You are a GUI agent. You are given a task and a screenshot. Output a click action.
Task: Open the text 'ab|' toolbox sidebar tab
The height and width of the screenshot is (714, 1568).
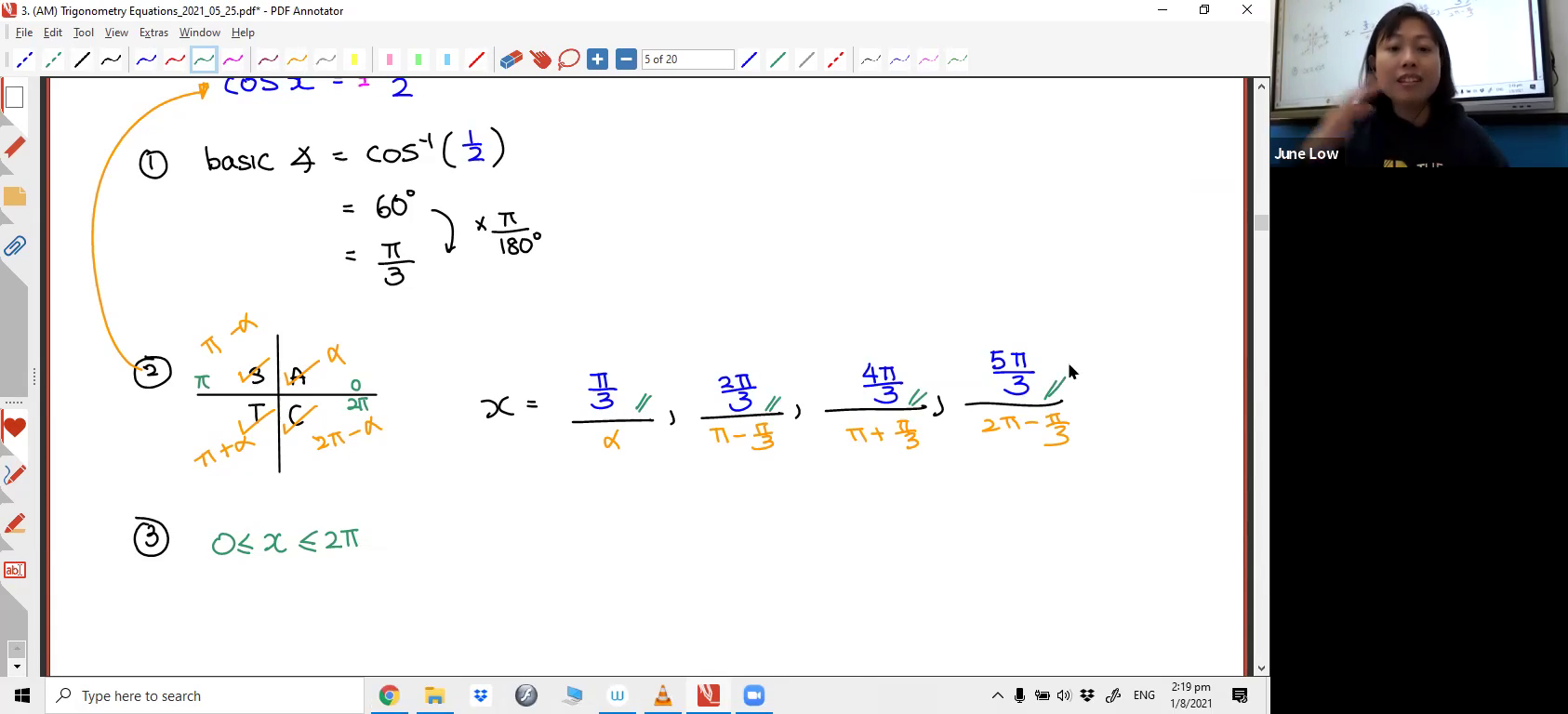pyautogui.click(x=14, y=570)
